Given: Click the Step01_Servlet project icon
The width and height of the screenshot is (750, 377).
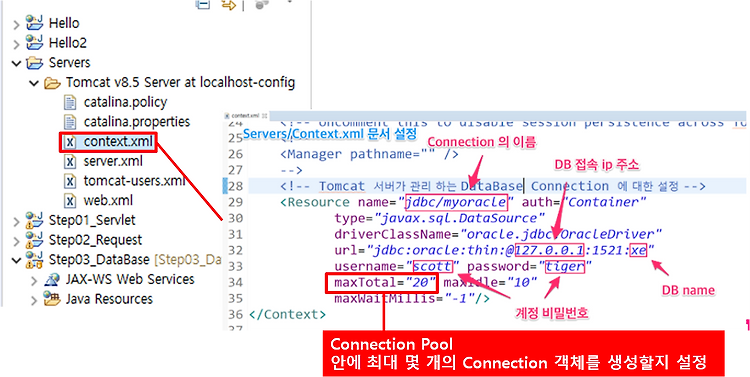Looking at the screenshot, I should 34,220.
